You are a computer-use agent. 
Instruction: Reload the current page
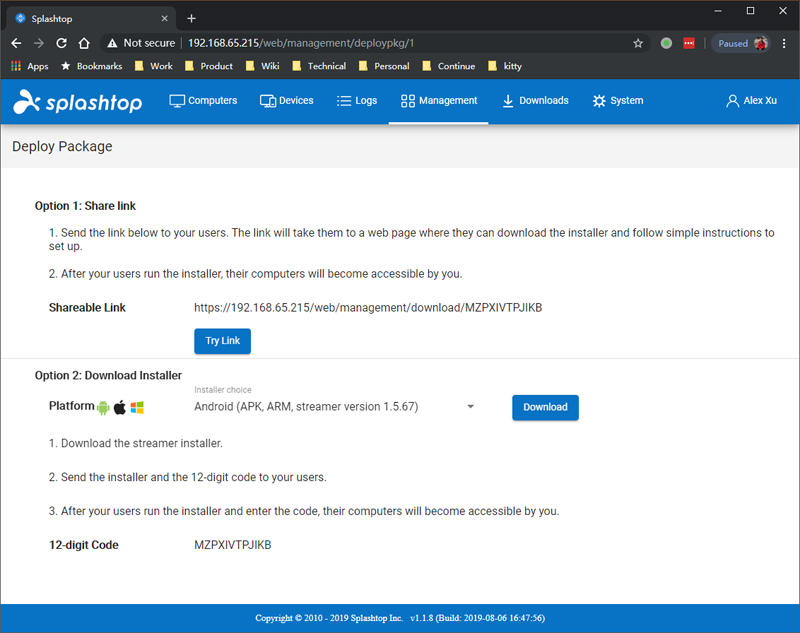[61, 43]
